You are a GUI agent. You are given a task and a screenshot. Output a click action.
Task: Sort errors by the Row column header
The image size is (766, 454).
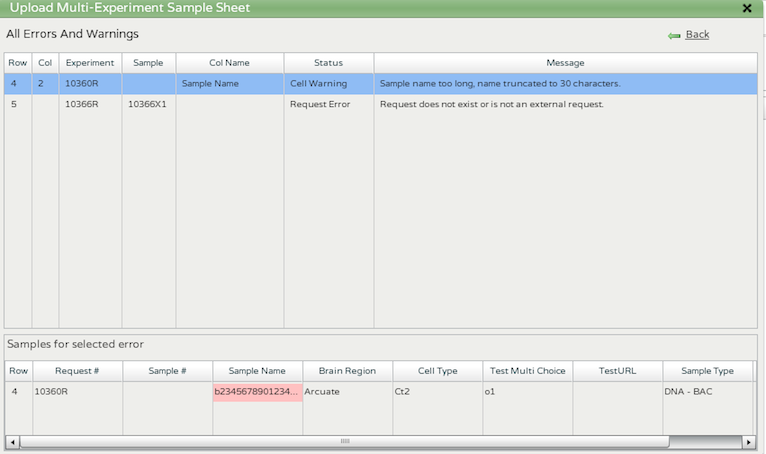(x=18, y=63)
